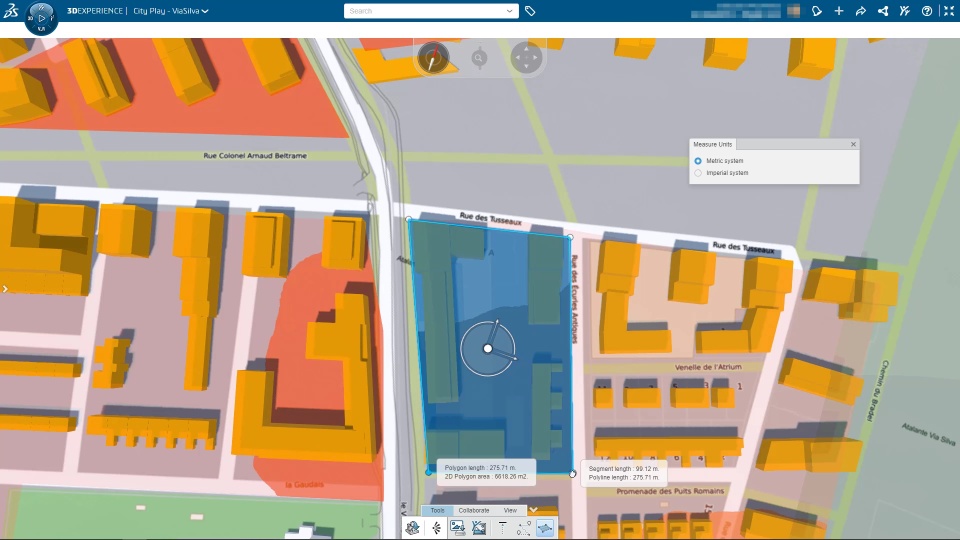
Task: Click the plus add-content icon
Action: click(839, 11)
